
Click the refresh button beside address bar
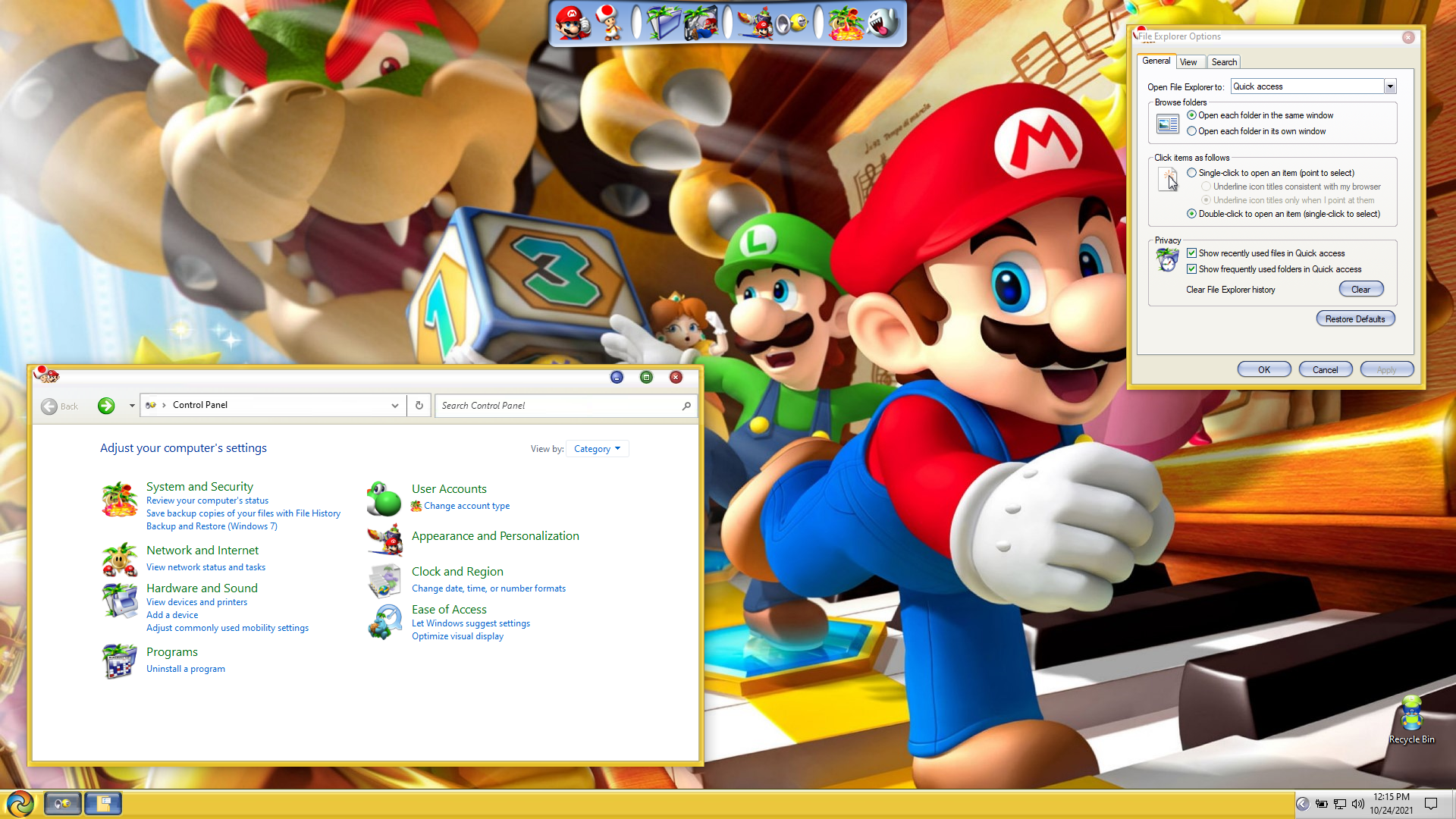coord(419,405)
